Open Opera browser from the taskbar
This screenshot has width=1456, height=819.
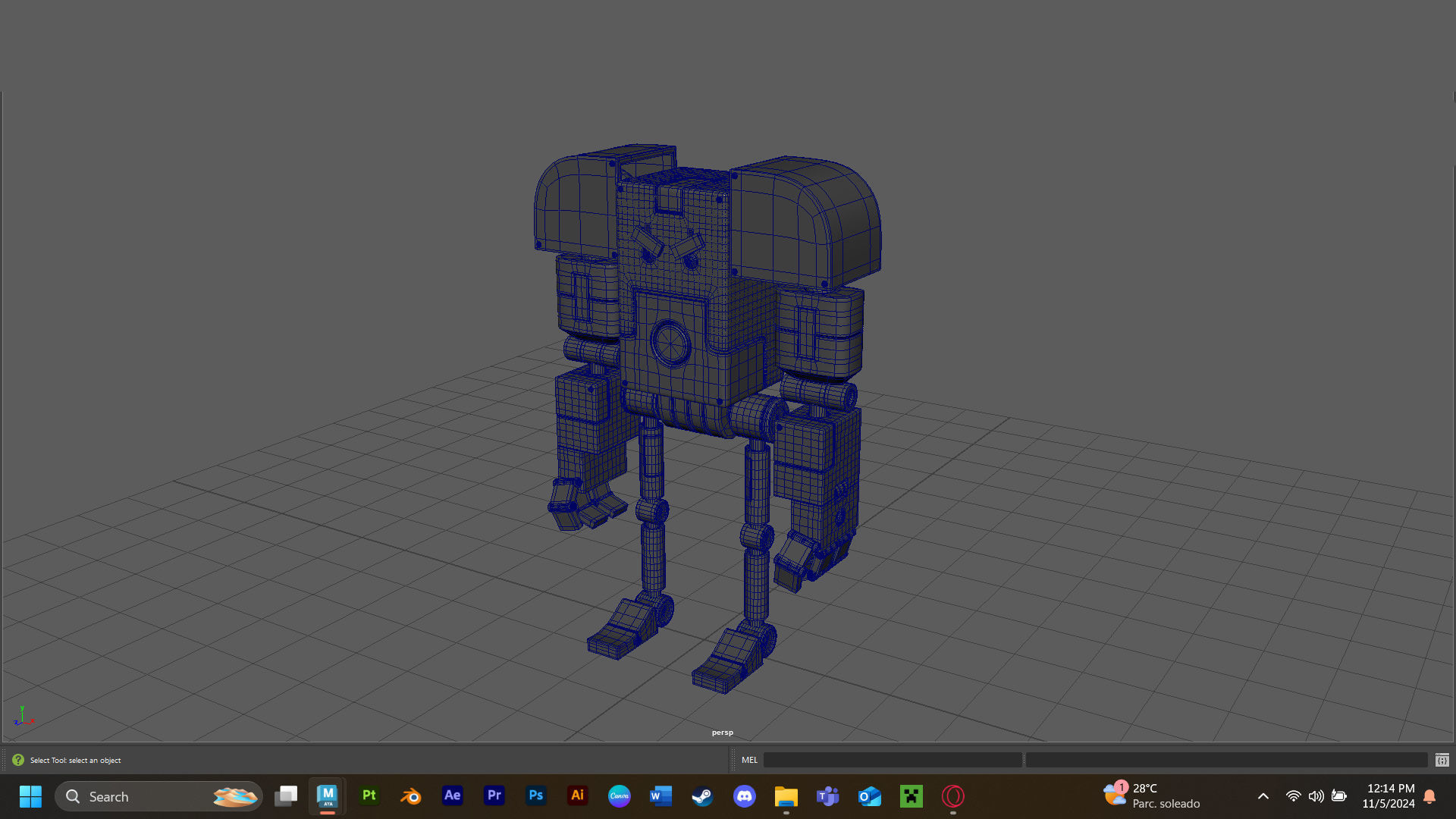point(953,796)
